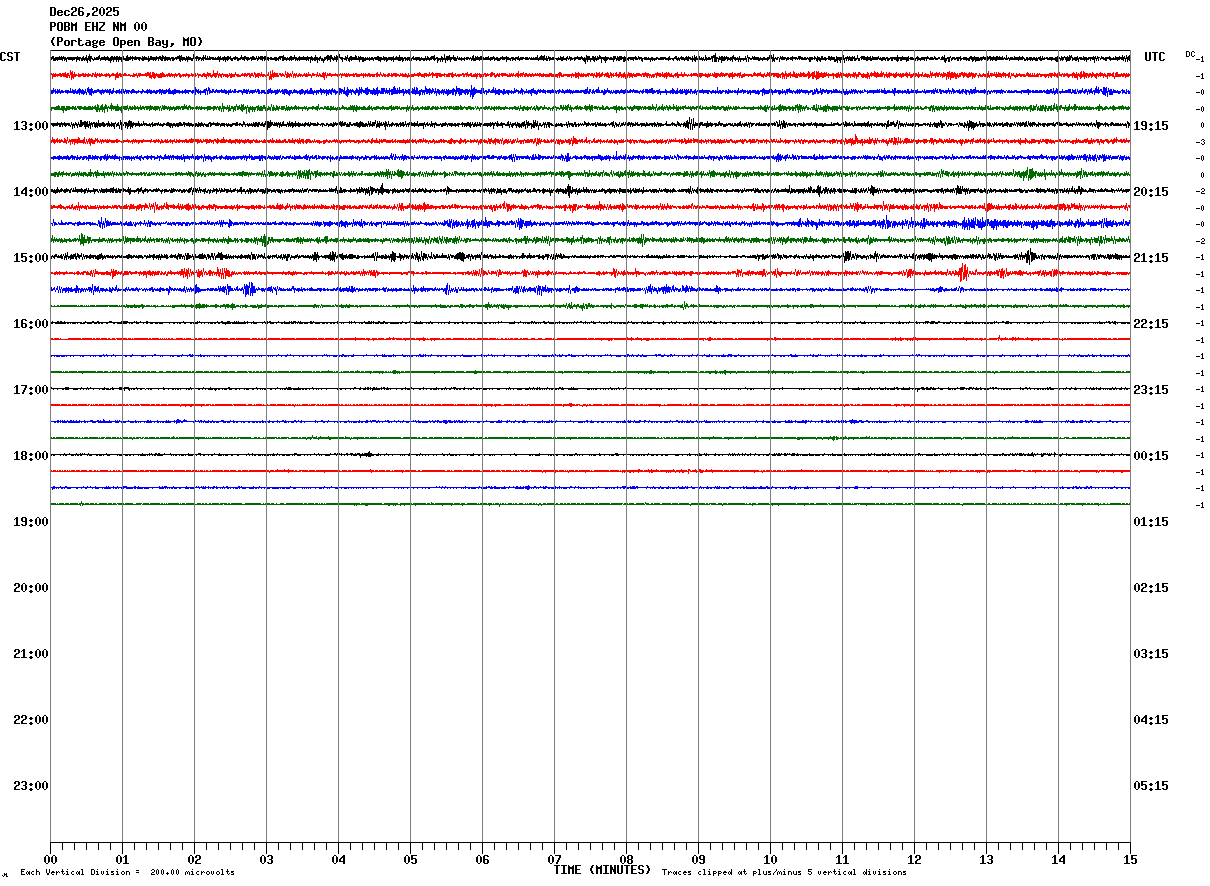This screenshot has height=886, width=1210.
Task: Select the 21:00 CST time label
Action: click(31, 654)
